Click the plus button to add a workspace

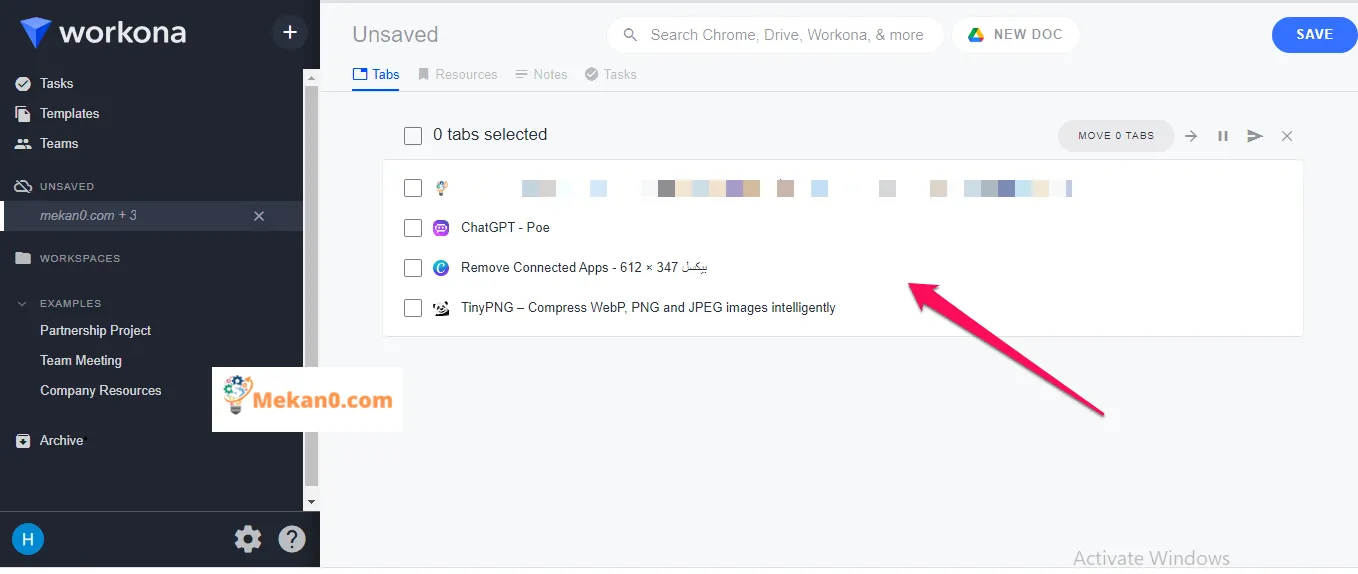tap(290, 32)
